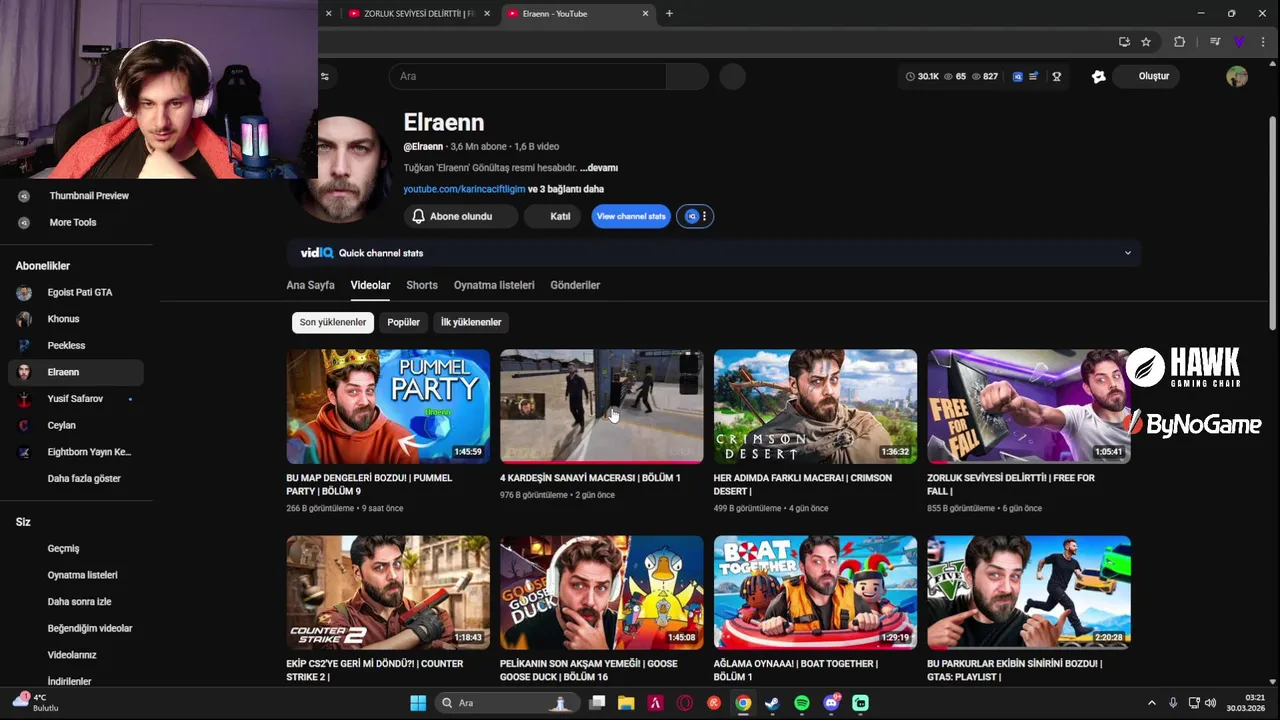Select the Videolar channel tab
The image size is (1280, 720).
click(x=370, y=285)
